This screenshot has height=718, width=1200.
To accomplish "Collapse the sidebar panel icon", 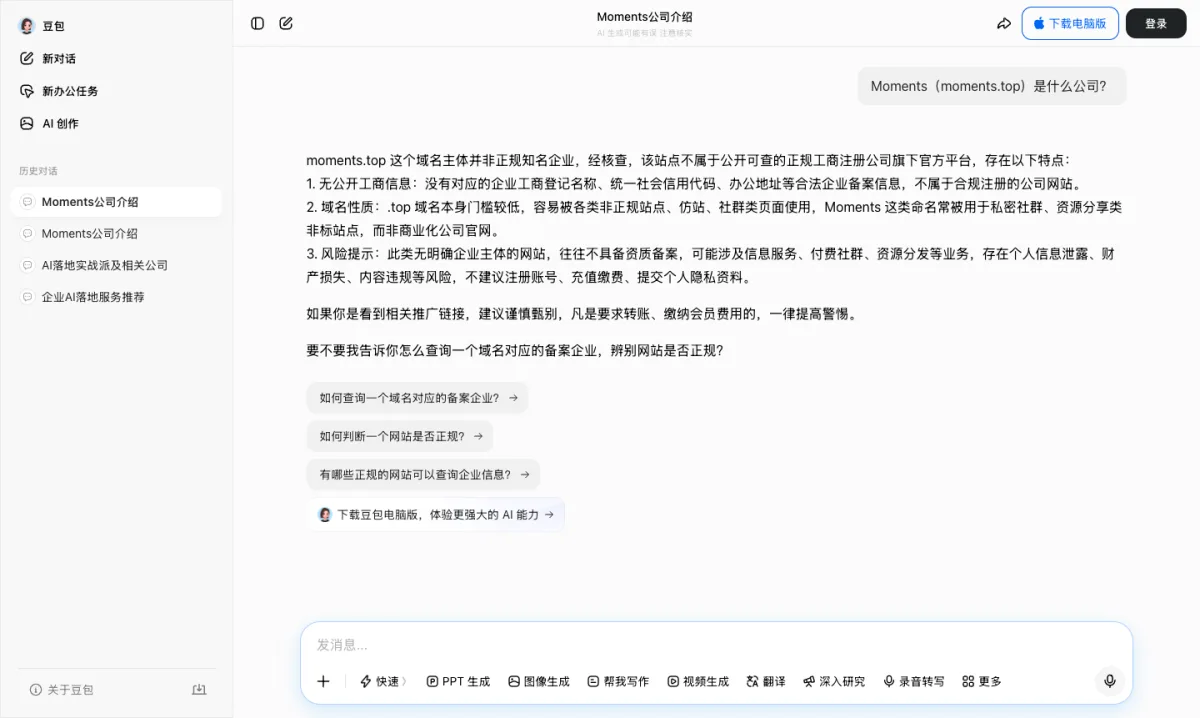I will 258,23.
